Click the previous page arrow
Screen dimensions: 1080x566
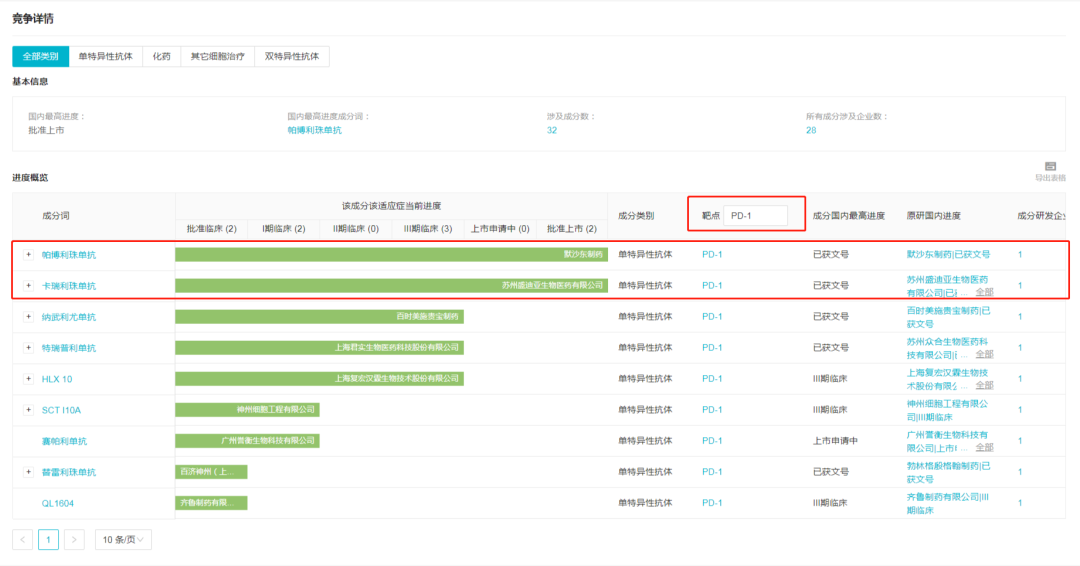tap(23, 540)
